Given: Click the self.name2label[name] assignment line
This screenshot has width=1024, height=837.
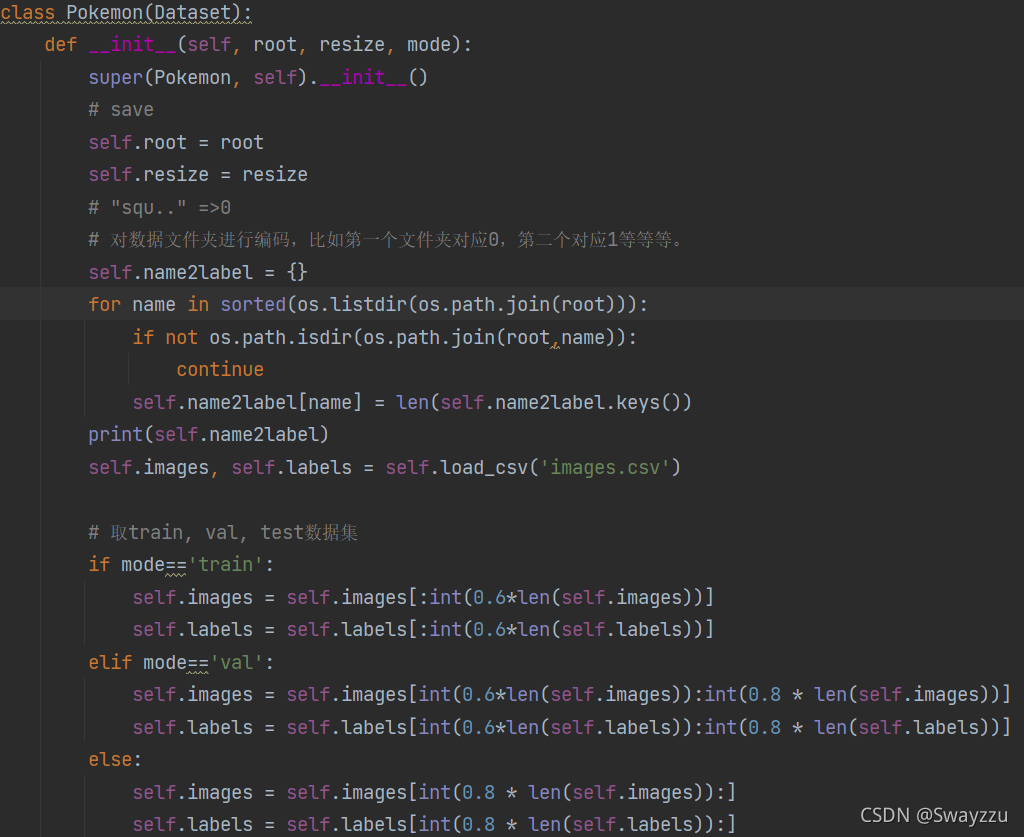Looking at the screenshot, I should 412,402.
